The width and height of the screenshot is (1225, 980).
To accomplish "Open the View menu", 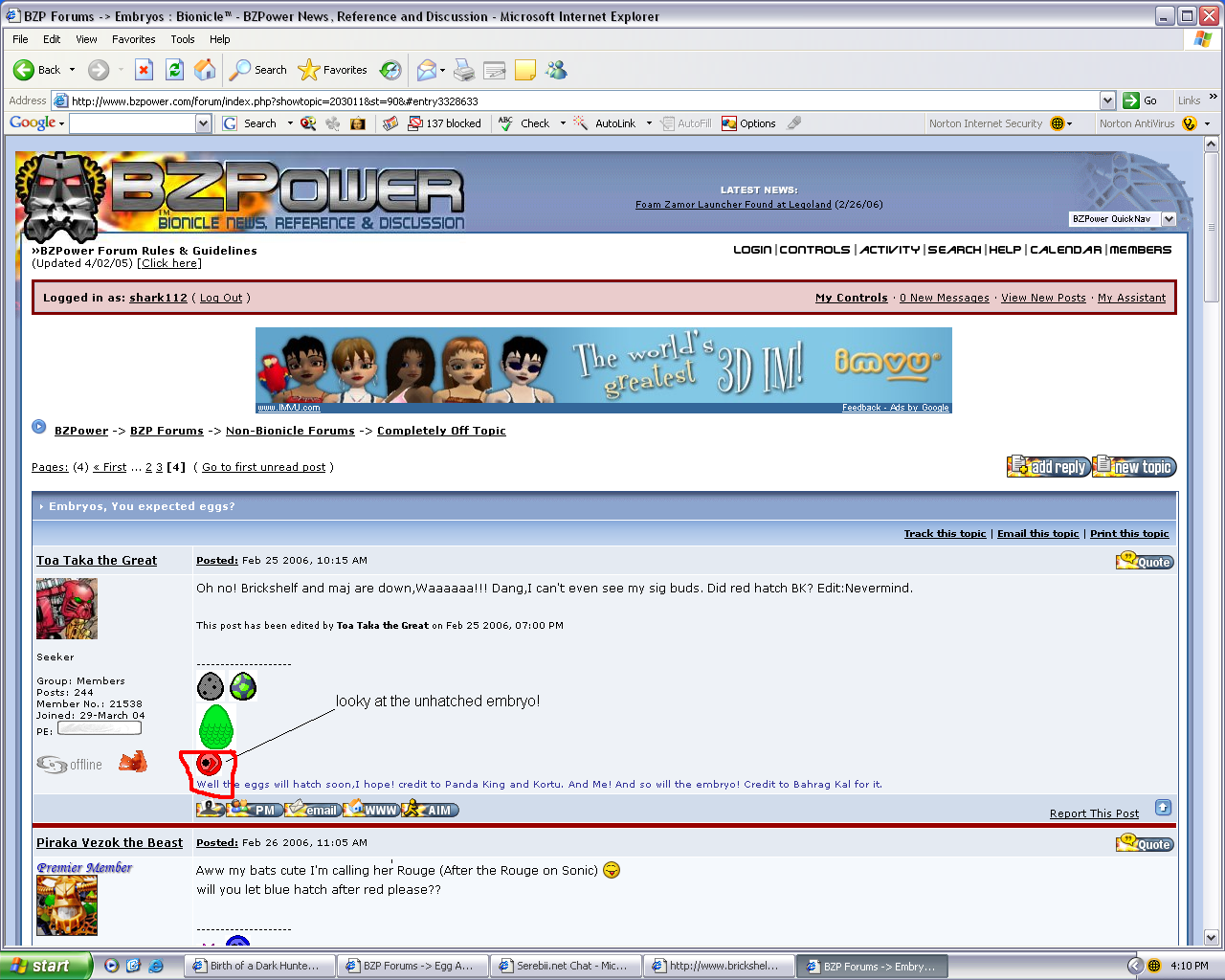I will coord(86,39).
